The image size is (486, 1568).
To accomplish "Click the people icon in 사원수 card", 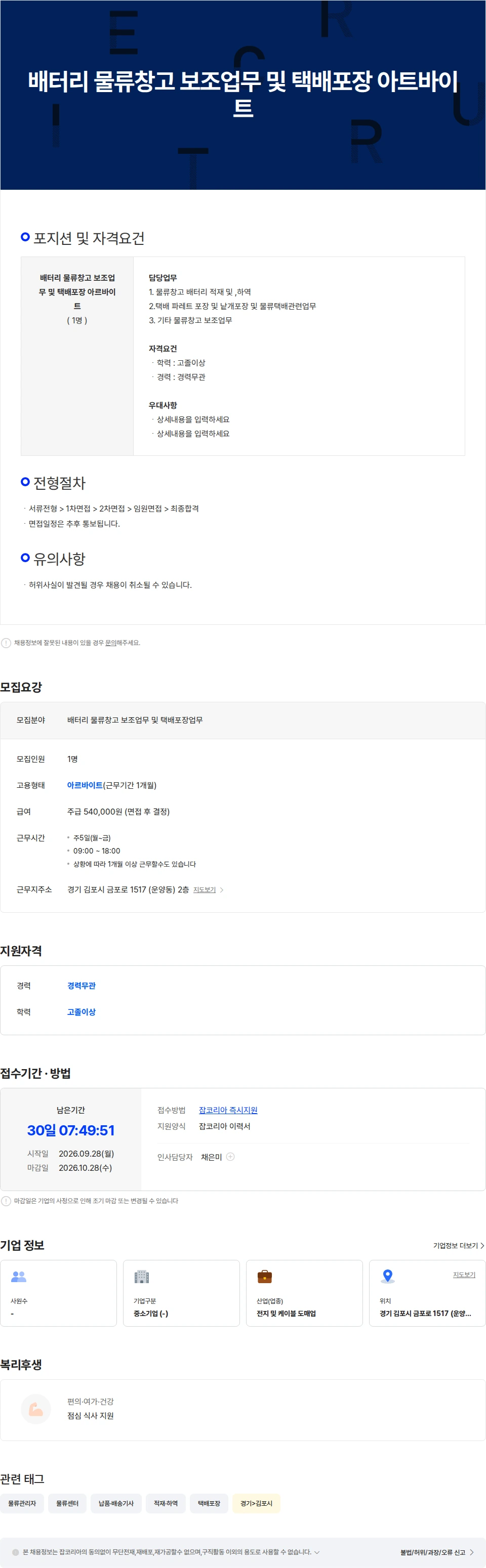I will tap(19, 1276).
